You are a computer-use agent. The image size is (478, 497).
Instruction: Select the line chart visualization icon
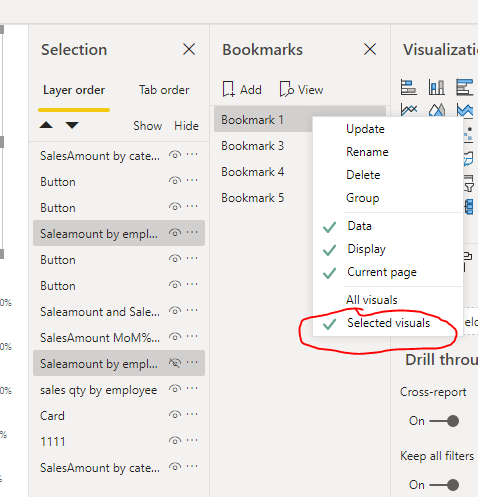(409, 109)
